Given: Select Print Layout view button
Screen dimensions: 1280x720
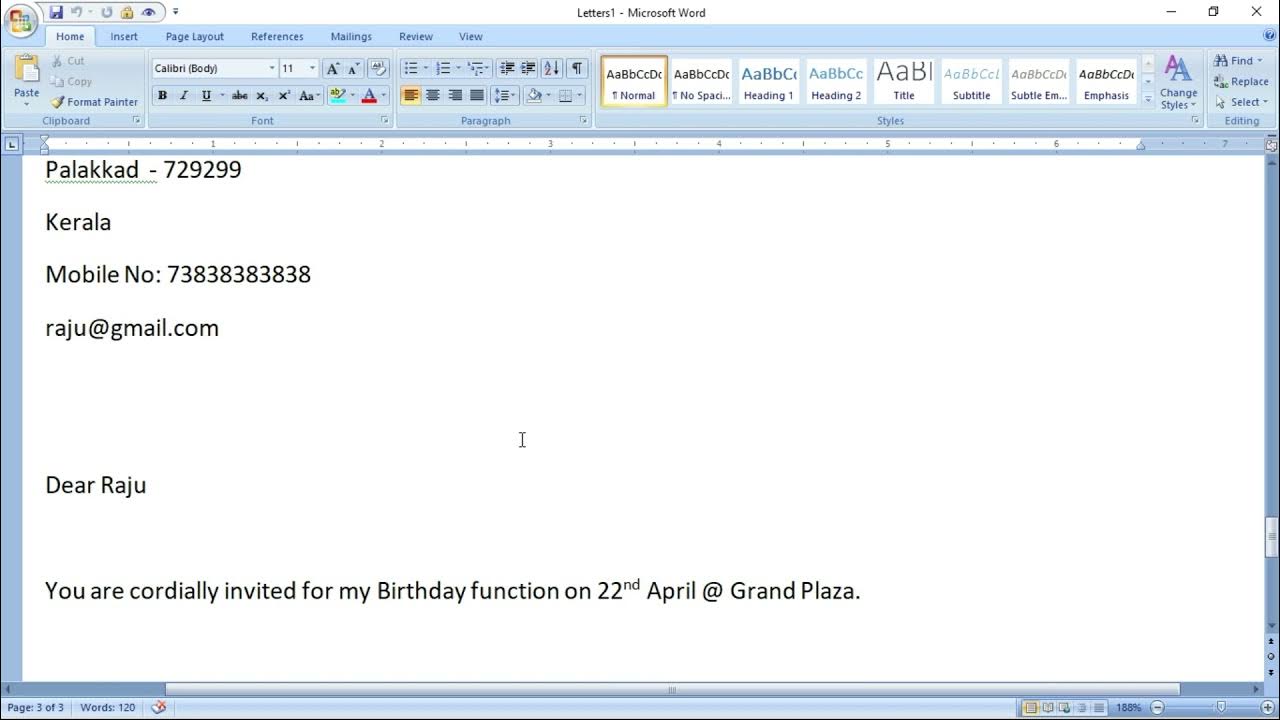Looking at the screenshot, I should click(x=1031, y=708).
